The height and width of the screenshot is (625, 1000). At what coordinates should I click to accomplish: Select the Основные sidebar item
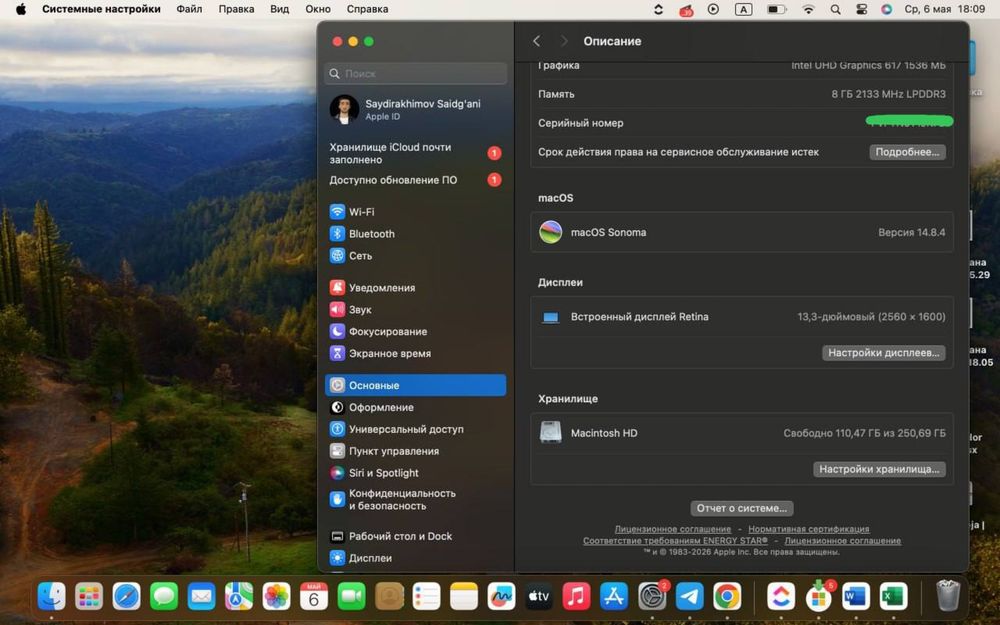(x=415, y=385)
